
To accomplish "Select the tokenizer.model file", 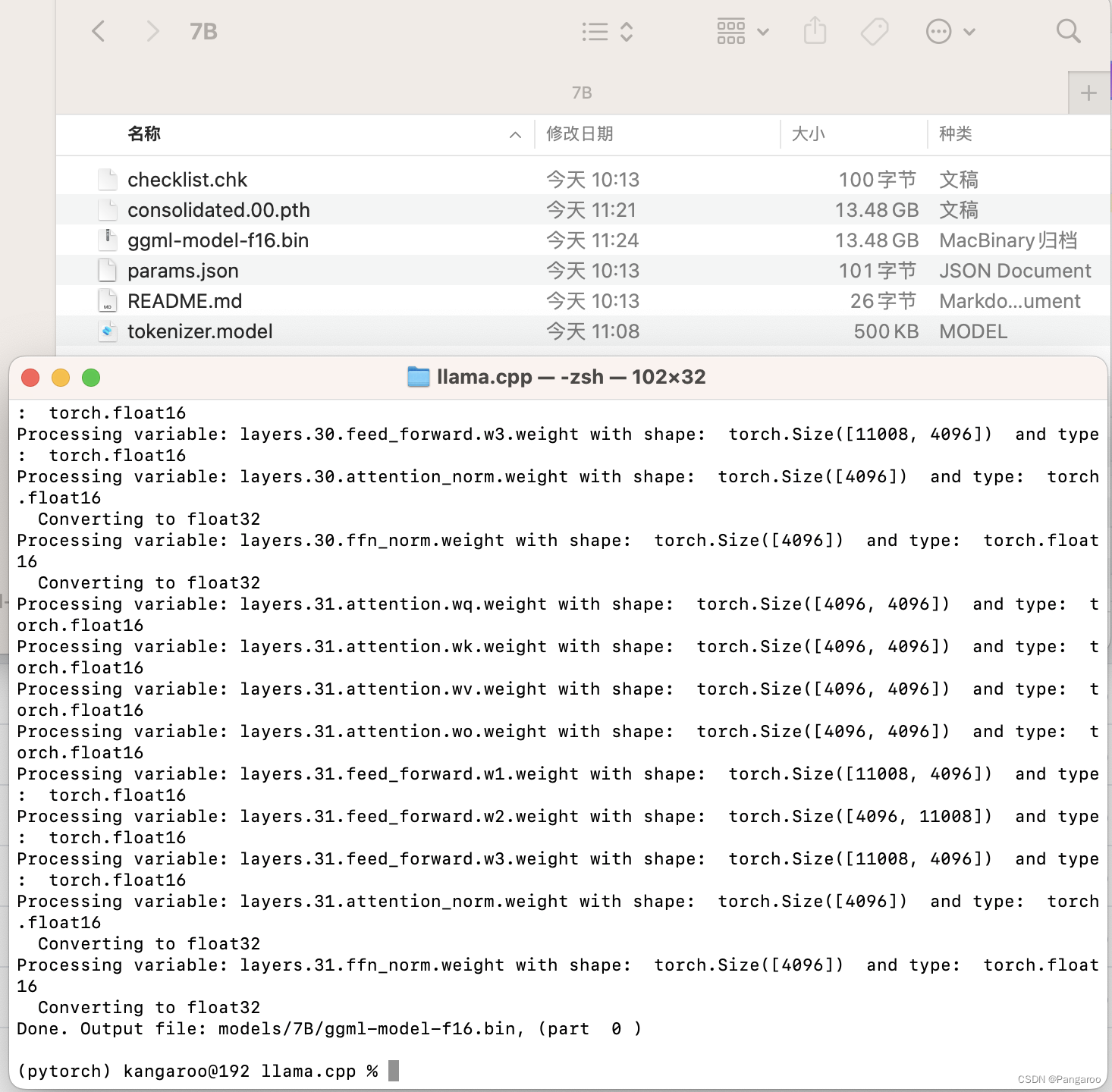I will click(x=583, y=331).
